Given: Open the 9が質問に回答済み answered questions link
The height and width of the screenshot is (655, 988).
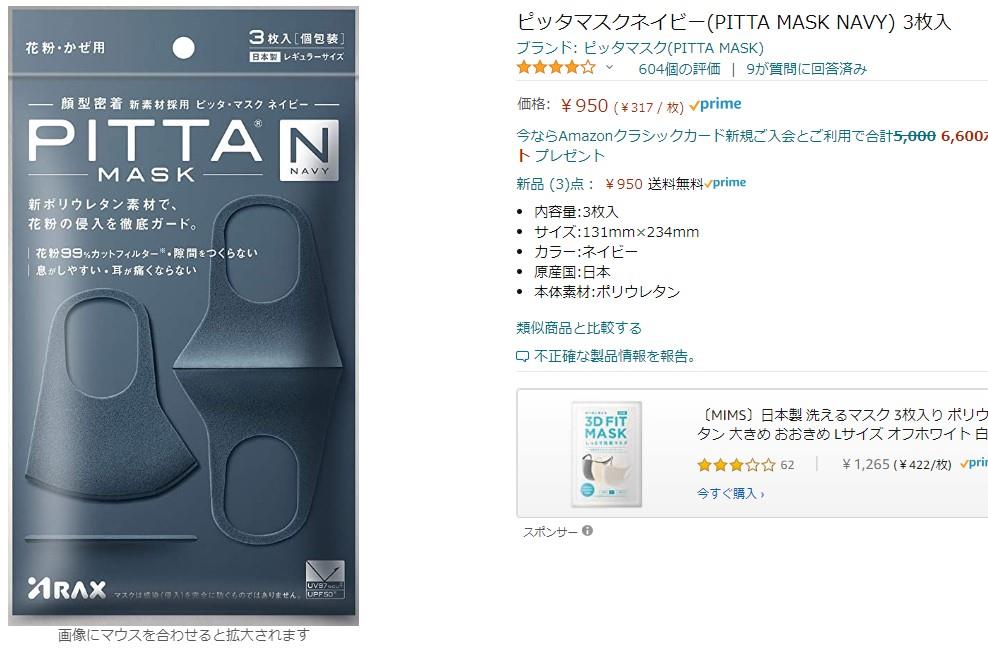Looking at the screenshot, I should point(807,69).
